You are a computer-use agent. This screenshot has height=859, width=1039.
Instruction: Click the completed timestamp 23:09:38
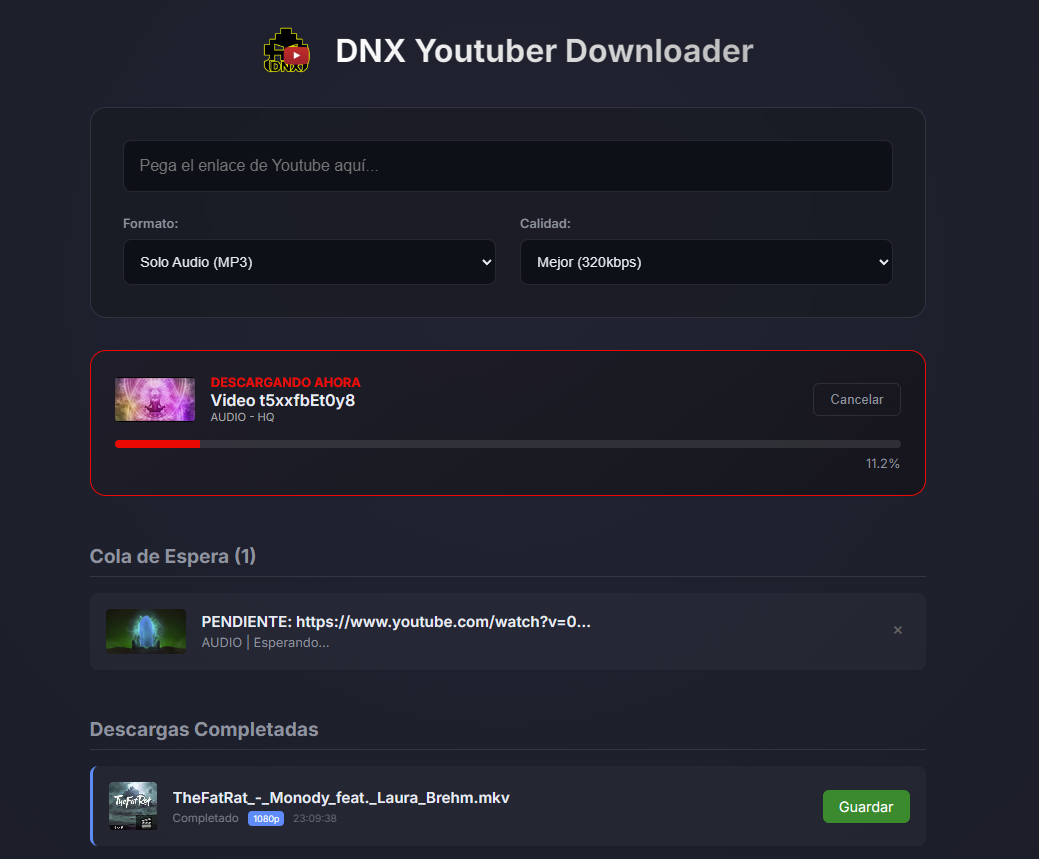315,819
